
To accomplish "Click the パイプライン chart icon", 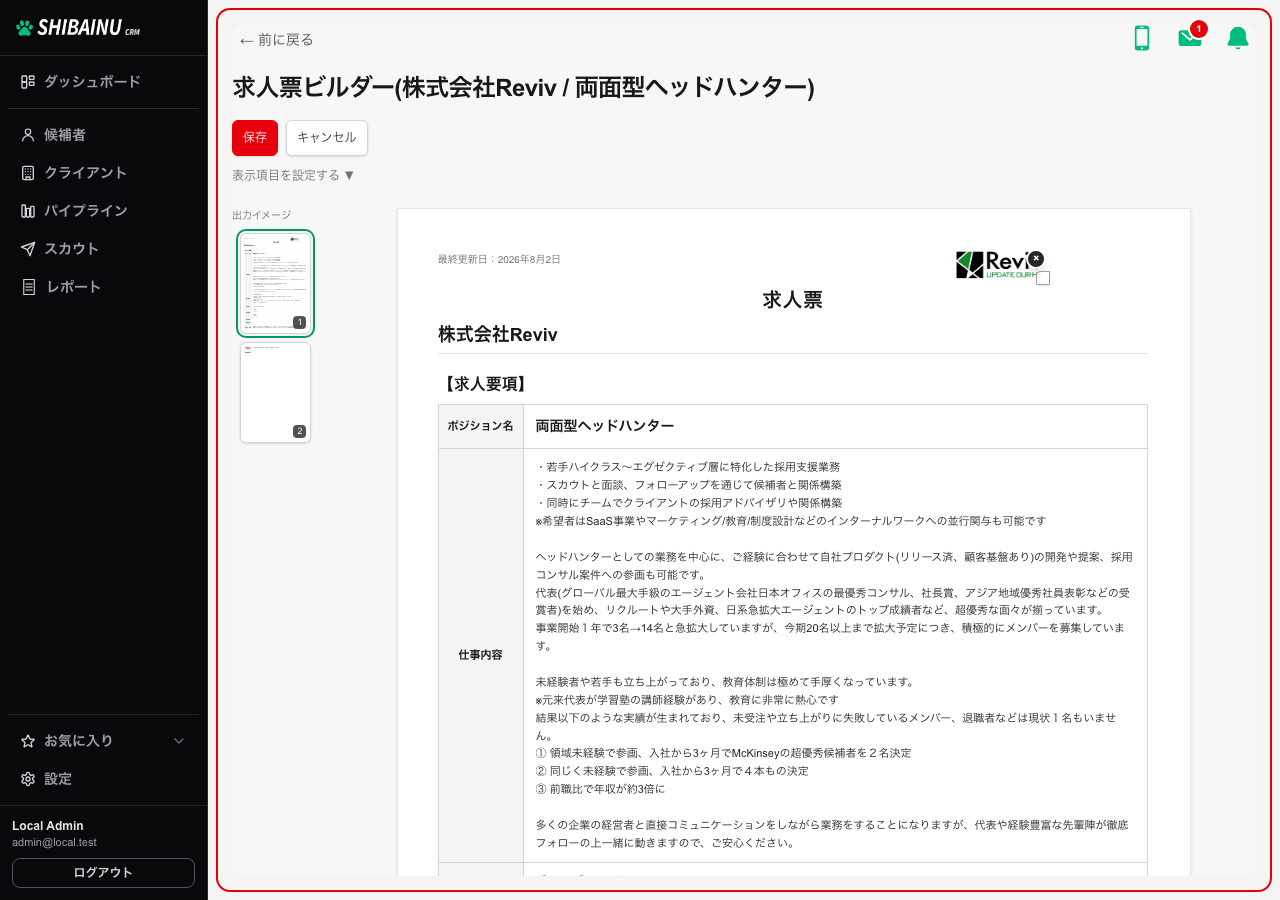I will [28, 211].
